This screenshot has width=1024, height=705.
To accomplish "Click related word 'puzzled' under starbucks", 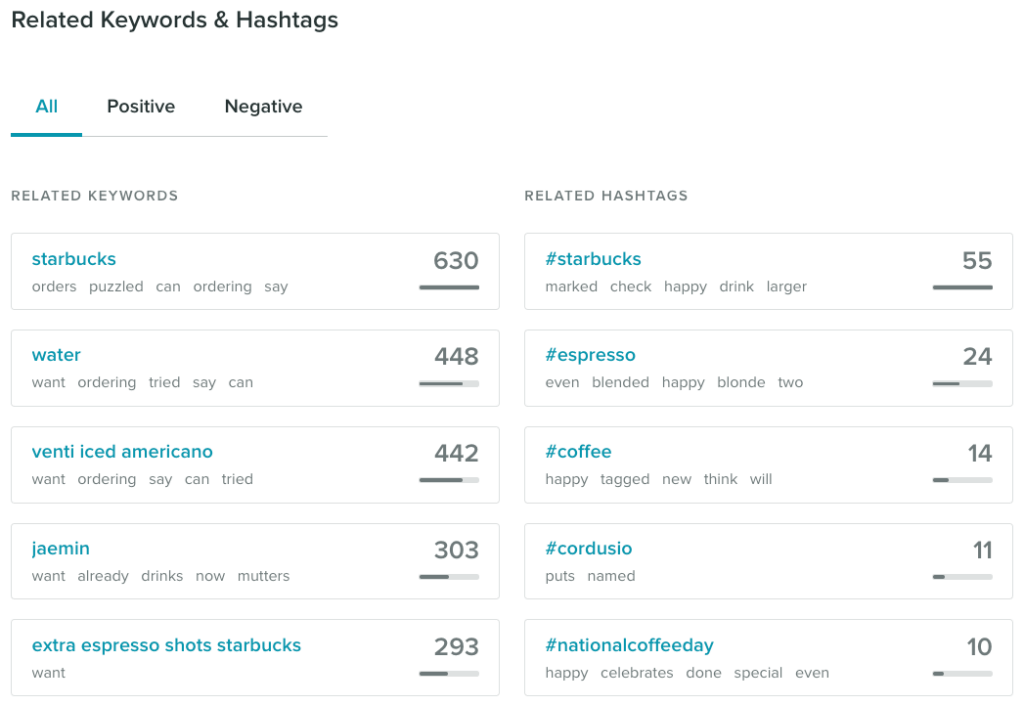I will (116, 287).
